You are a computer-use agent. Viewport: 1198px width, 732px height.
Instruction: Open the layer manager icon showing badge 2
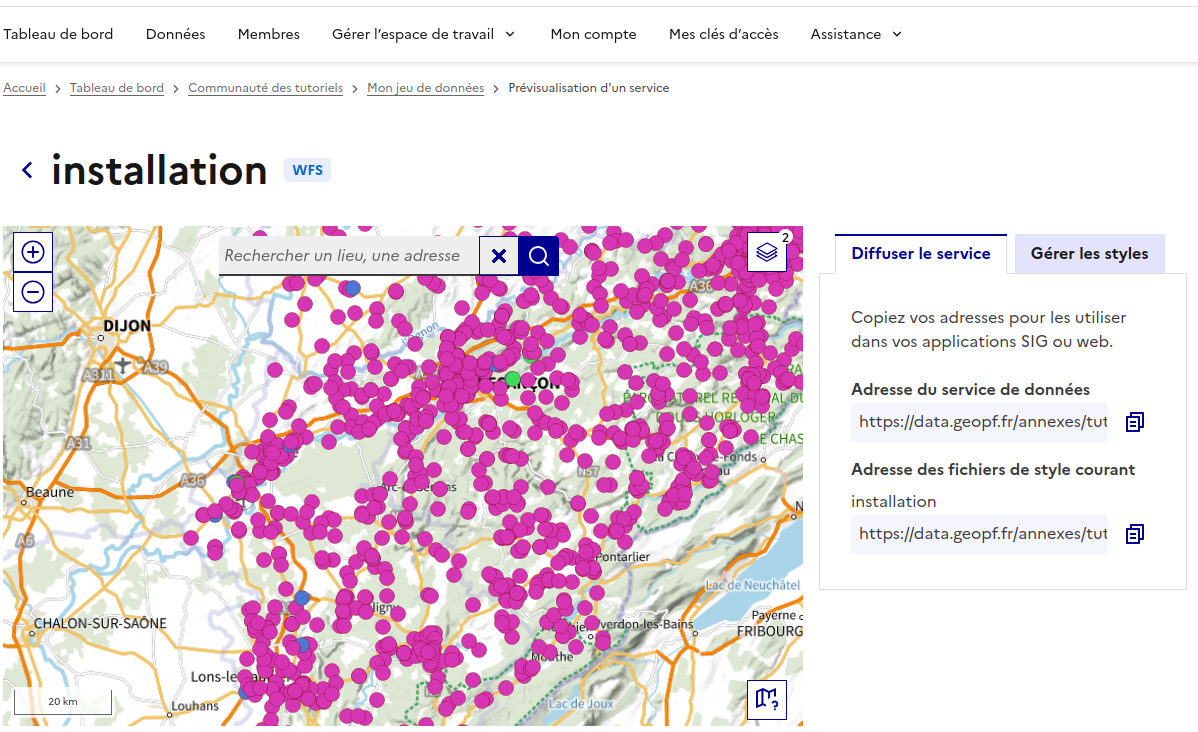point(766,253)
